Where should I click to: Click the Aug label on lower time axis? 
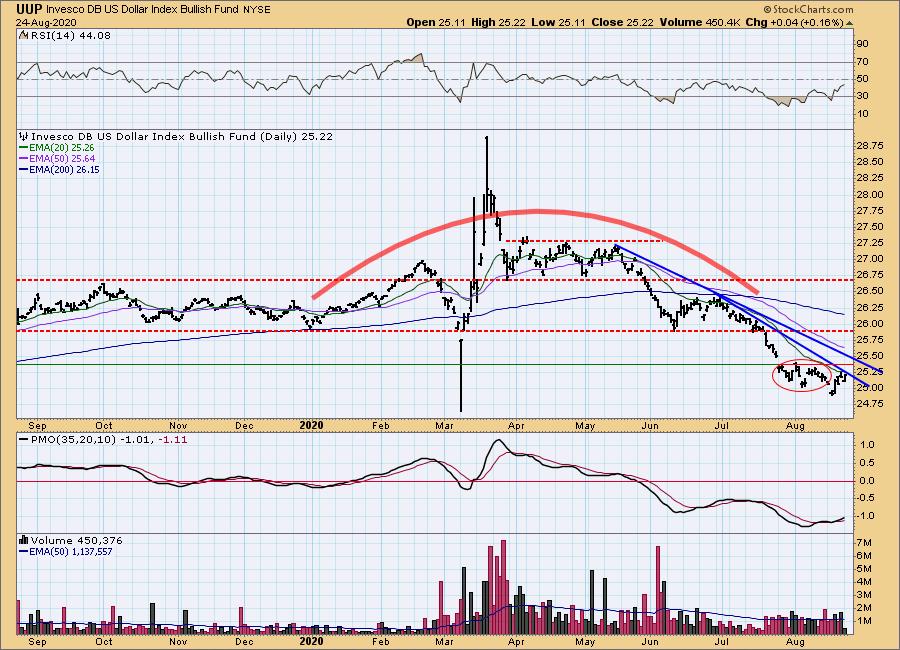click(x=795, y=641)
